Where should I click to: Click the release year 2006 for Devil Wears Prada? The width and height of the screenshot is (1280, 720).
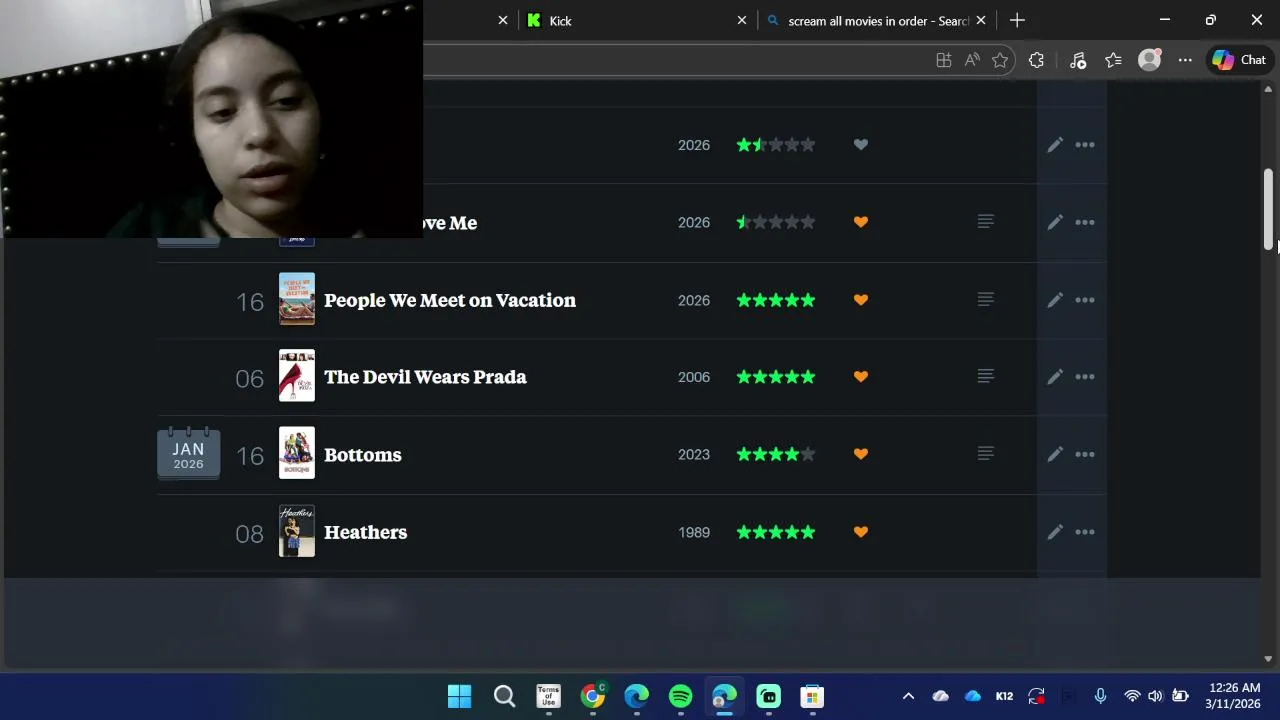694,377
